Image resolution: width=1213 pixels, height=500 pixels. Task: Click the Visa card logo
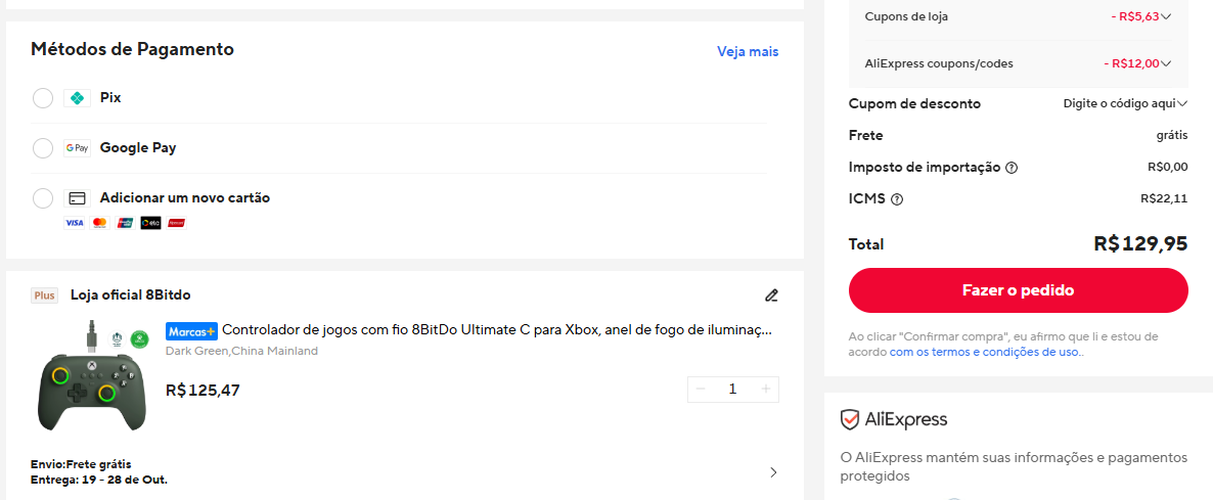click(74, 223)
